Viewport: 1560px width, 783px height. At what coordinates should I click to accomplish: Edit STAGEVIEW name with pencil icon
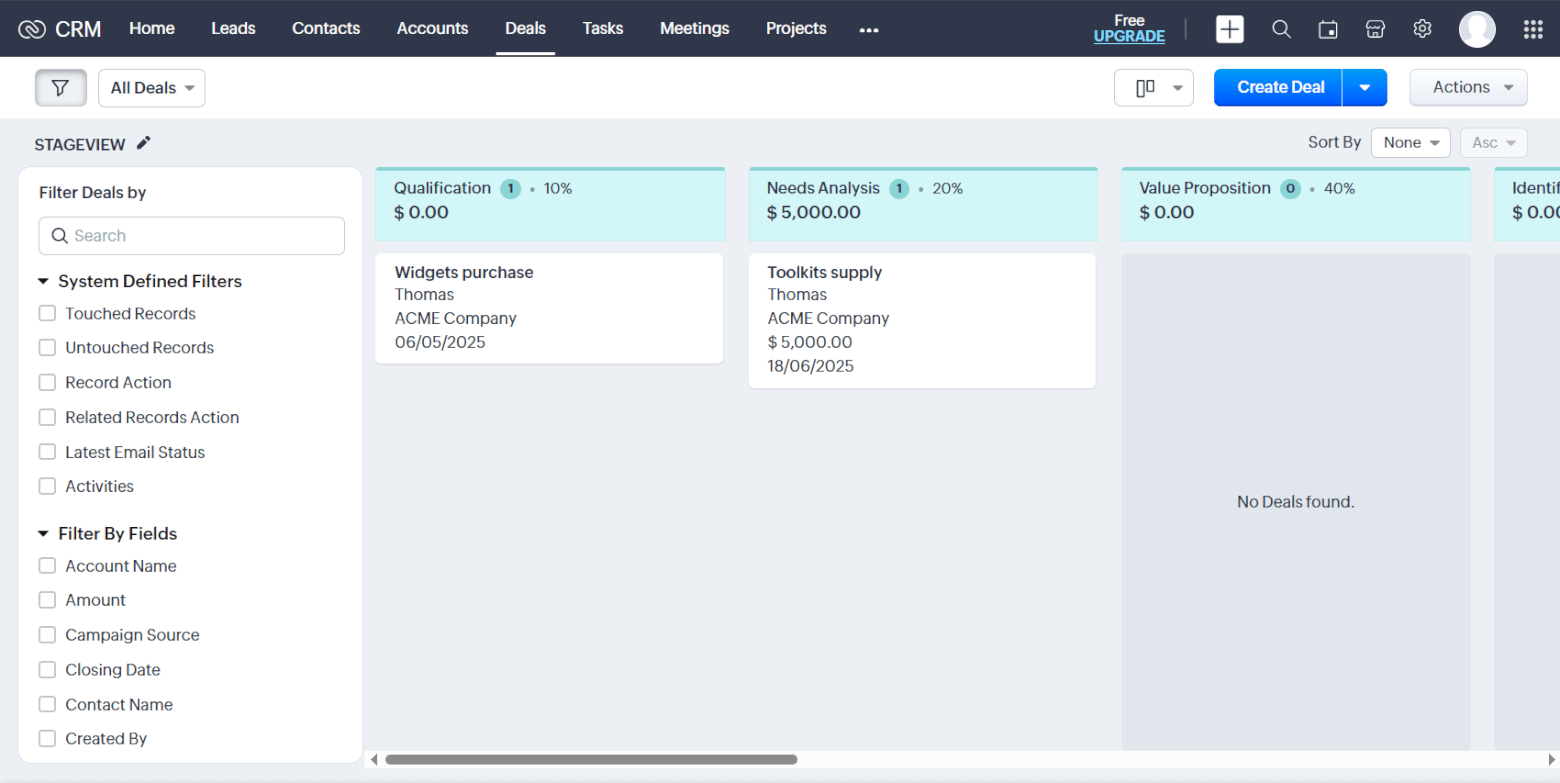(x=144, y=143)
